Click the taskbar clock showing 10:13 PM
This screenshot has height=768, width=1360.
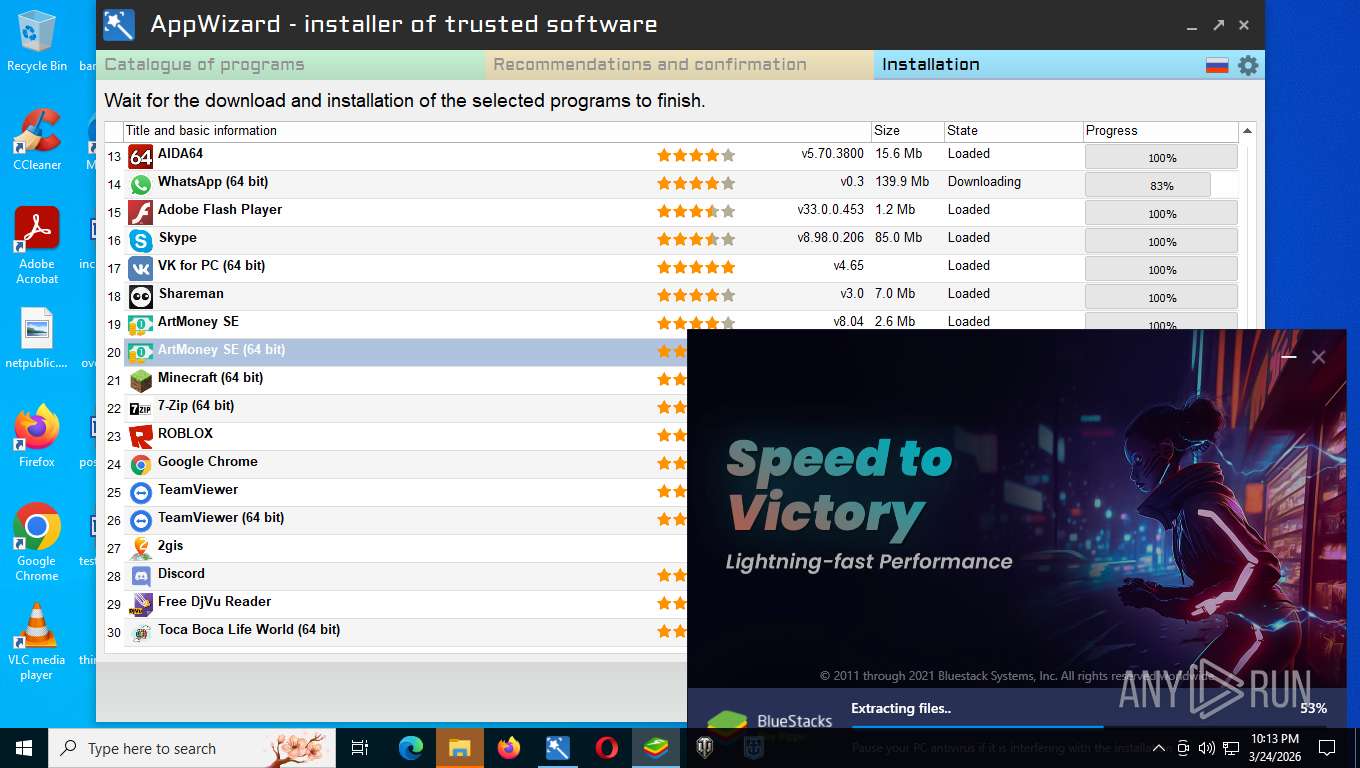coord(1274,748)
